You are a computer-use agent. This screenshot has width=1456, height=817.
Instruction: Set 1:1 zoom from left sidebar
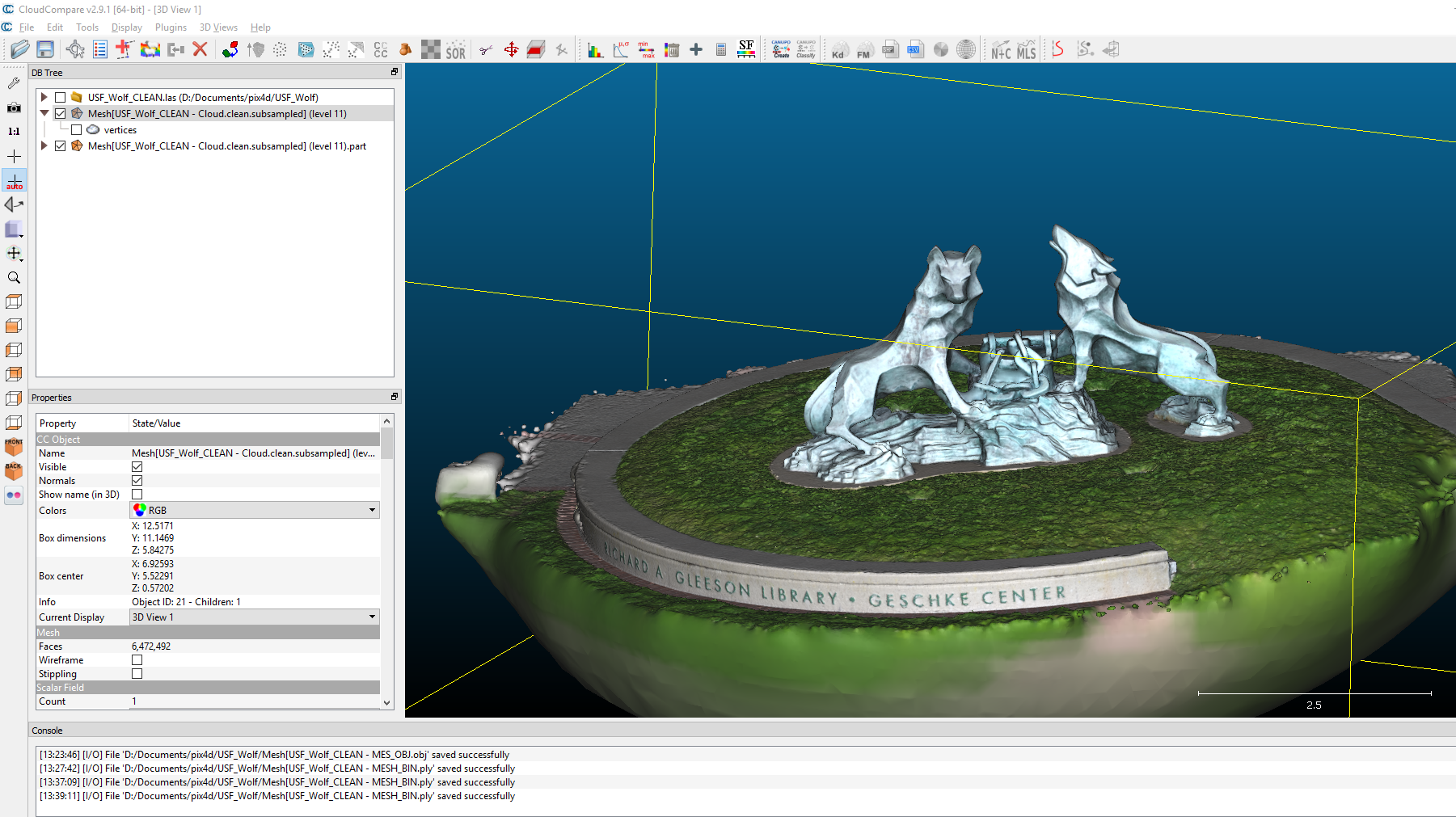[14, 131]
